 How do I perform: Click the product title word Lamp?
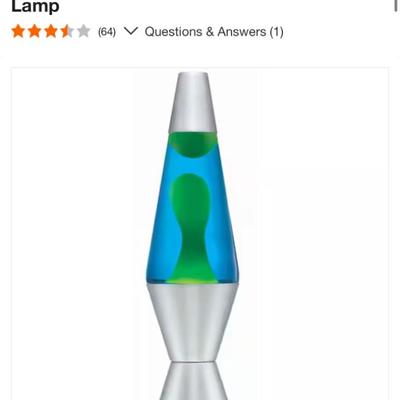(35, 6)
